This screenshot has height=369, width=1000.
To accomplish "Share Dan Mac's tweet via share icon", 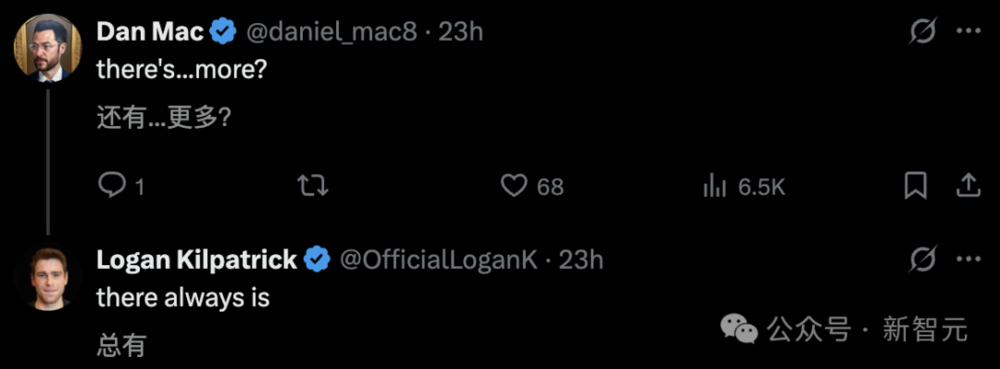I will [x=968, y=186].
